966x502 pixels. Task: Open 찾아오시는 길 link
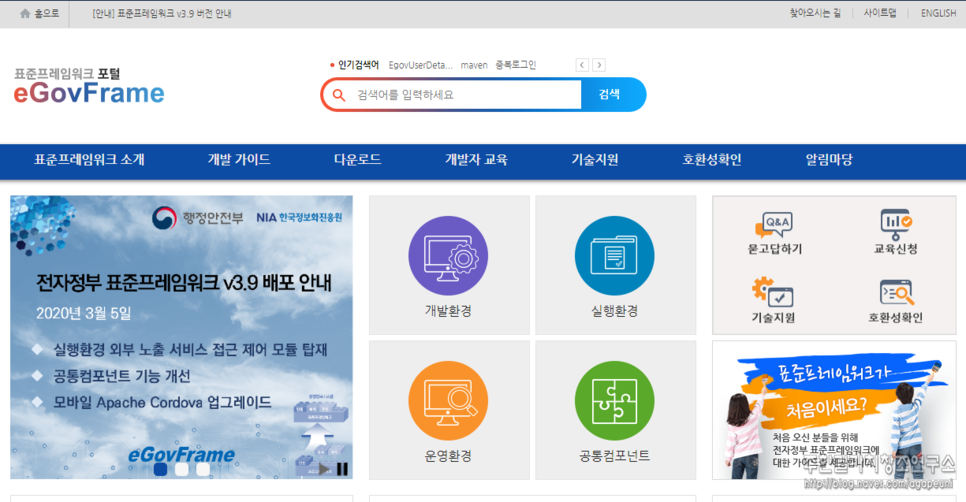[815, 13]
